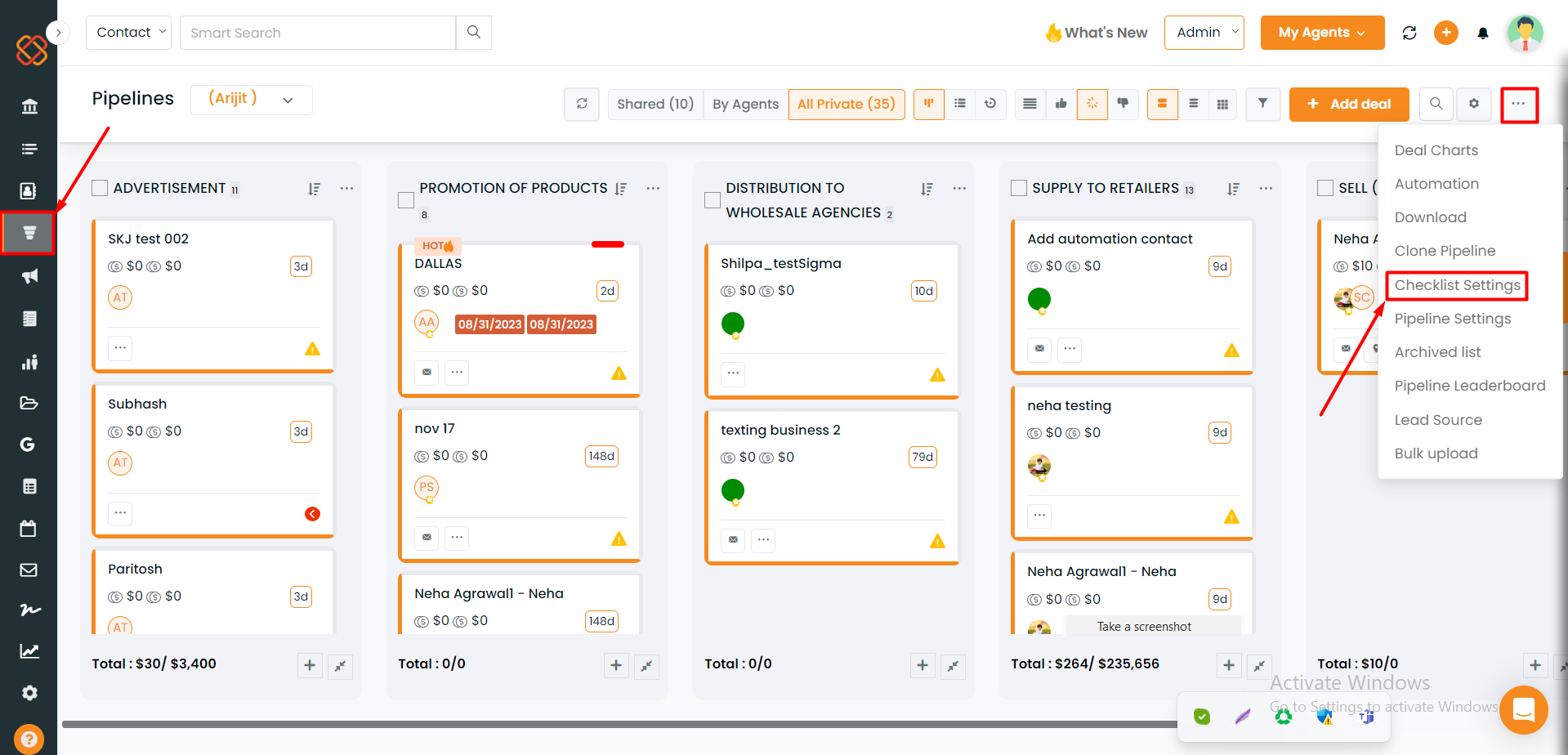Open the Email envelope icon in sidebar
This screenshot has width=1568, height=755.
coord(29,570)
